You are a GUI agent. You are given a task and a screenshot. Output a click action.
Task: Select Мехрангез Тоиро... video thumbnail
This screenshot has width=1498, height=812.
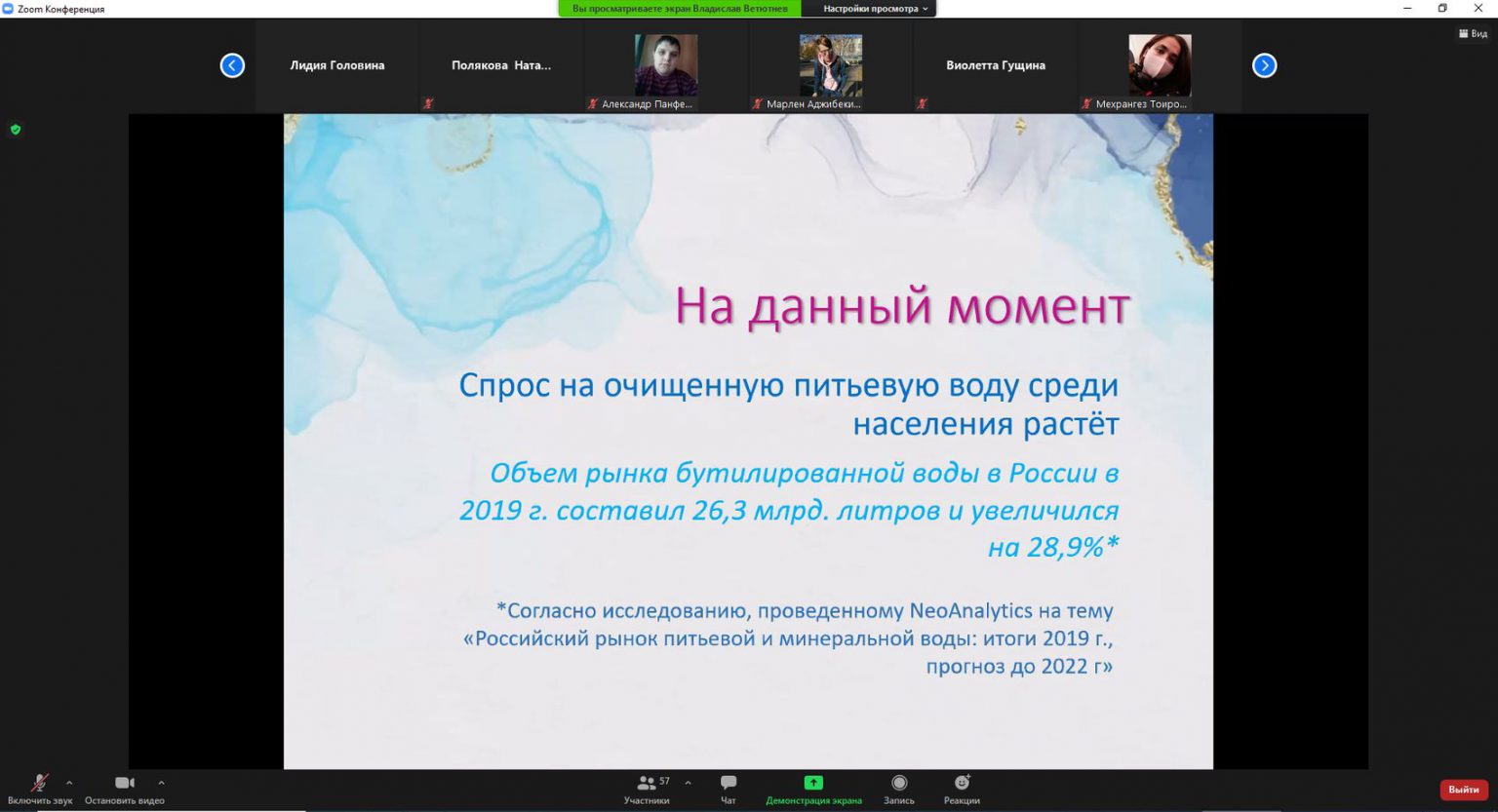click(x=1160, y=66)
